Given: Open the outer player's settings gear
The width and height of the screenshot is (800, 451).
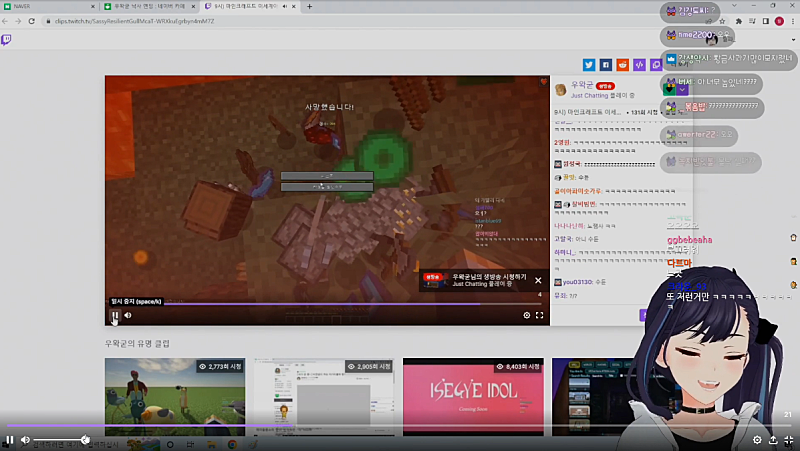Looking at the screenshot, I should [757, 440].
